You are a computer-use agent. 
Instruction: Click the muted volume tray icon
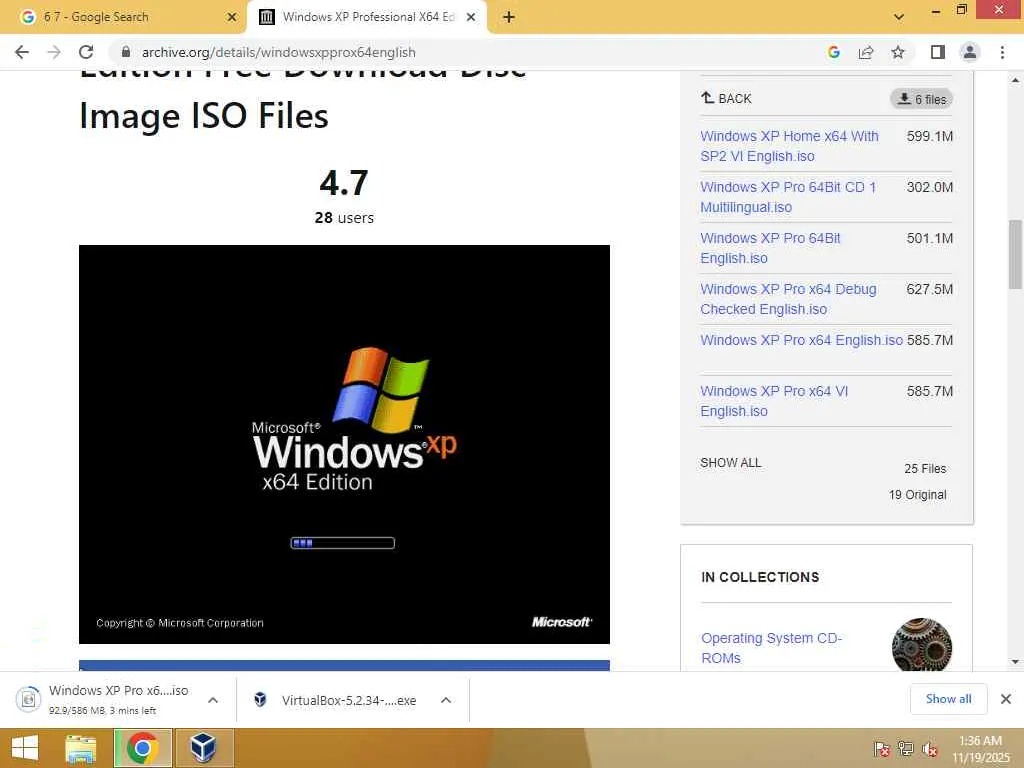tap(929, 749)
